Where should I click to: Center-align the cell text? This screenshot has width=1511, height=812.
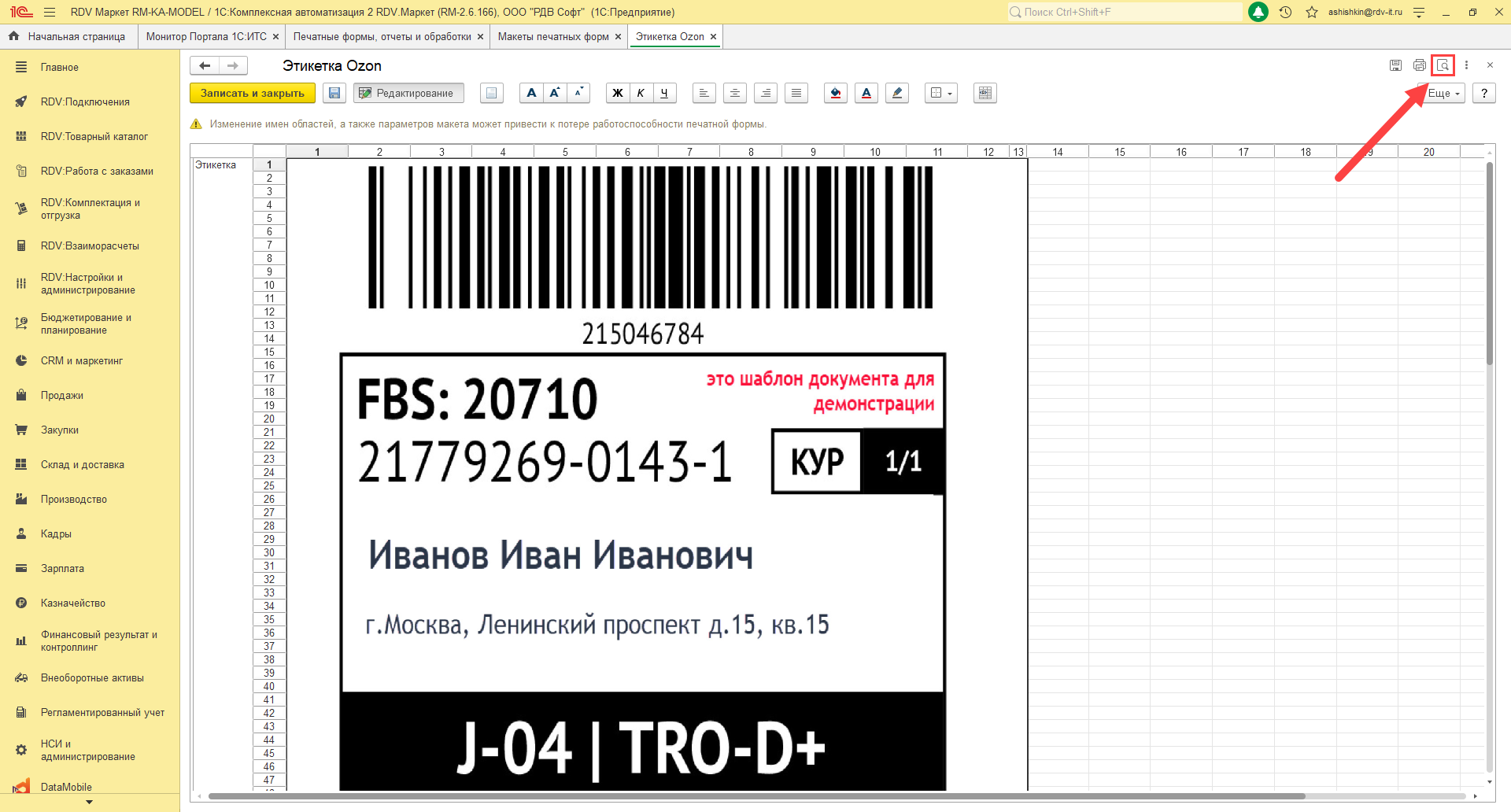pos(735,93)
